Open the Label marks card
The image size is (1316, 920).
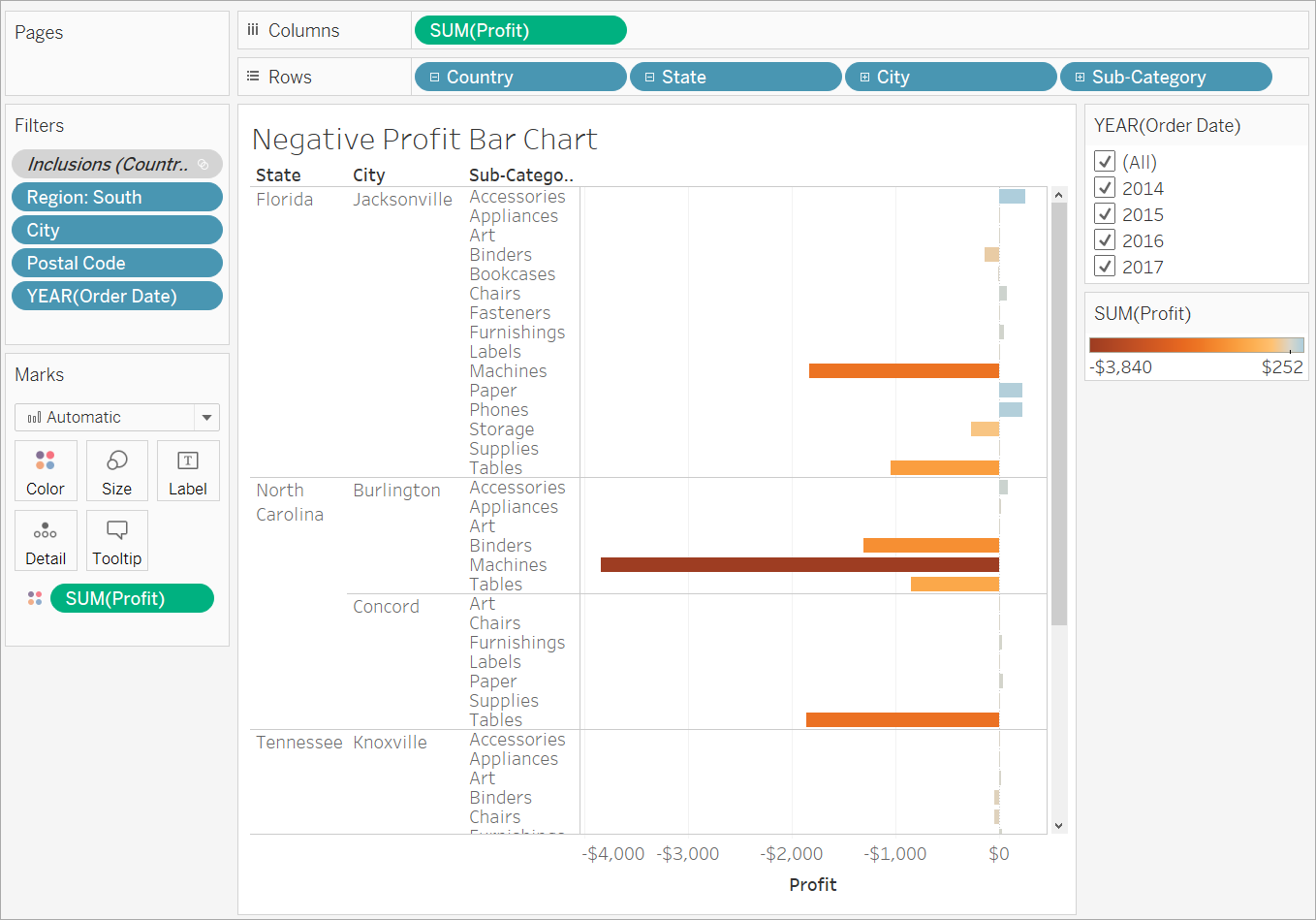(188, 470)
